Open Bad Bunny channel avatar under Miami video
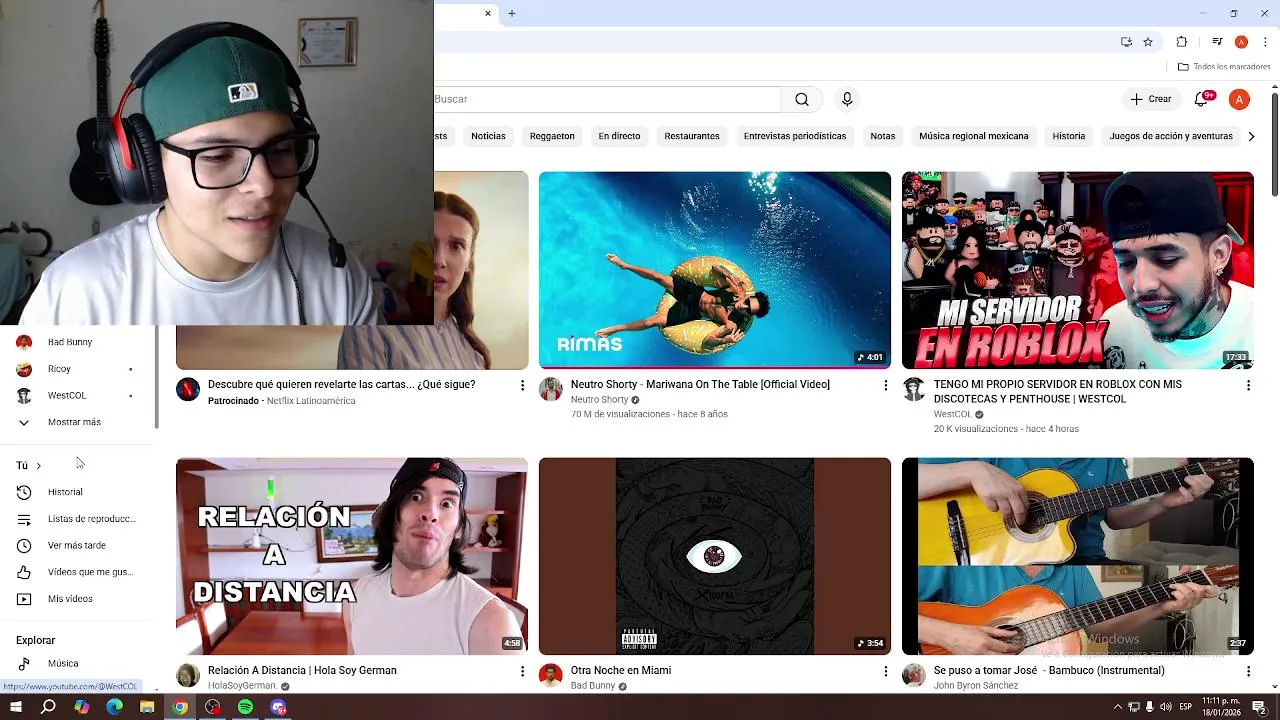The height and width of the screenshot is (720, 1280). pyautogui.click(x=551, y=676)
